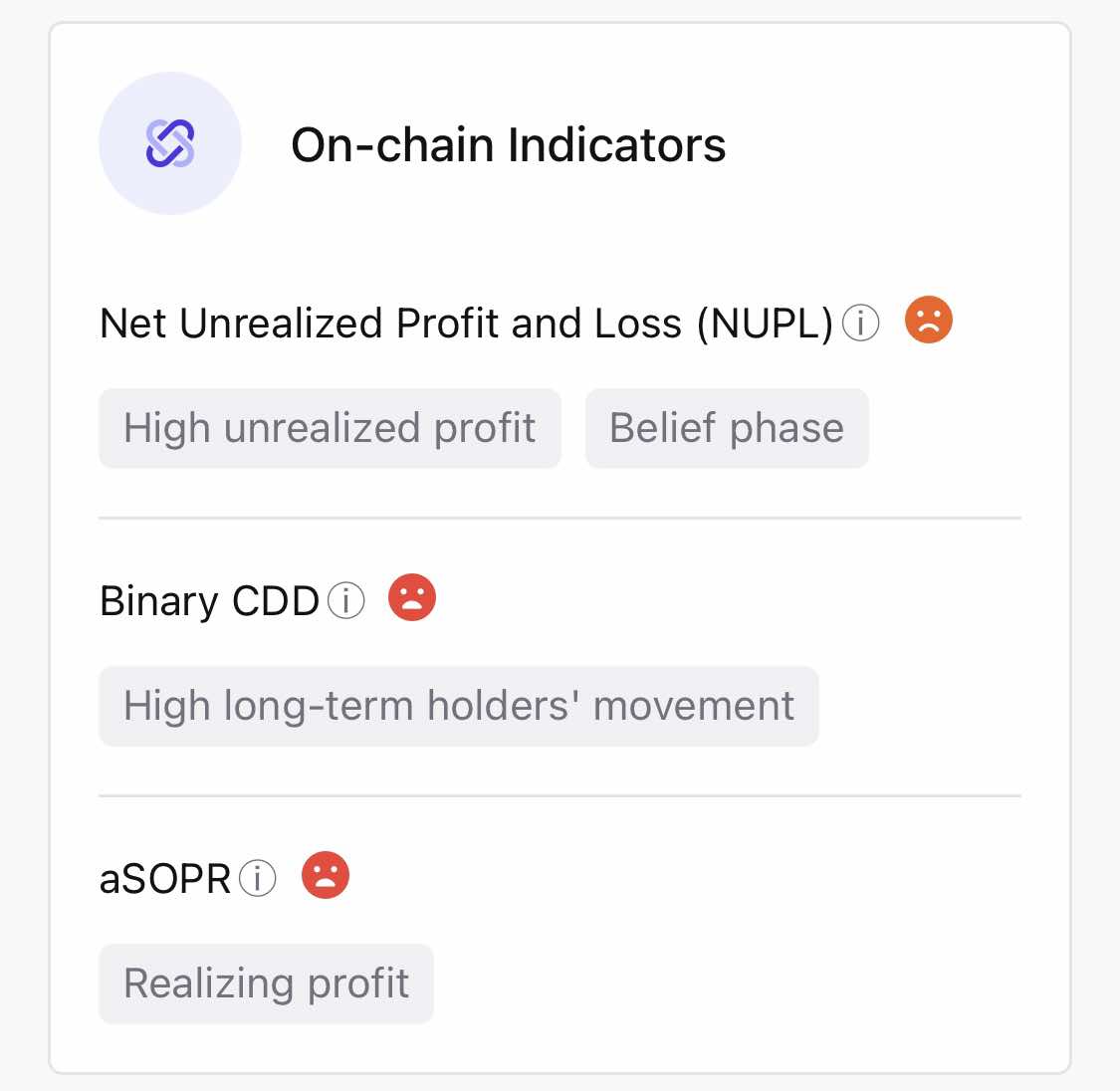This screenshot has height=1091, width=1120.
Task: Open the NUPL info tooltip icon
Action: (860, 323)
